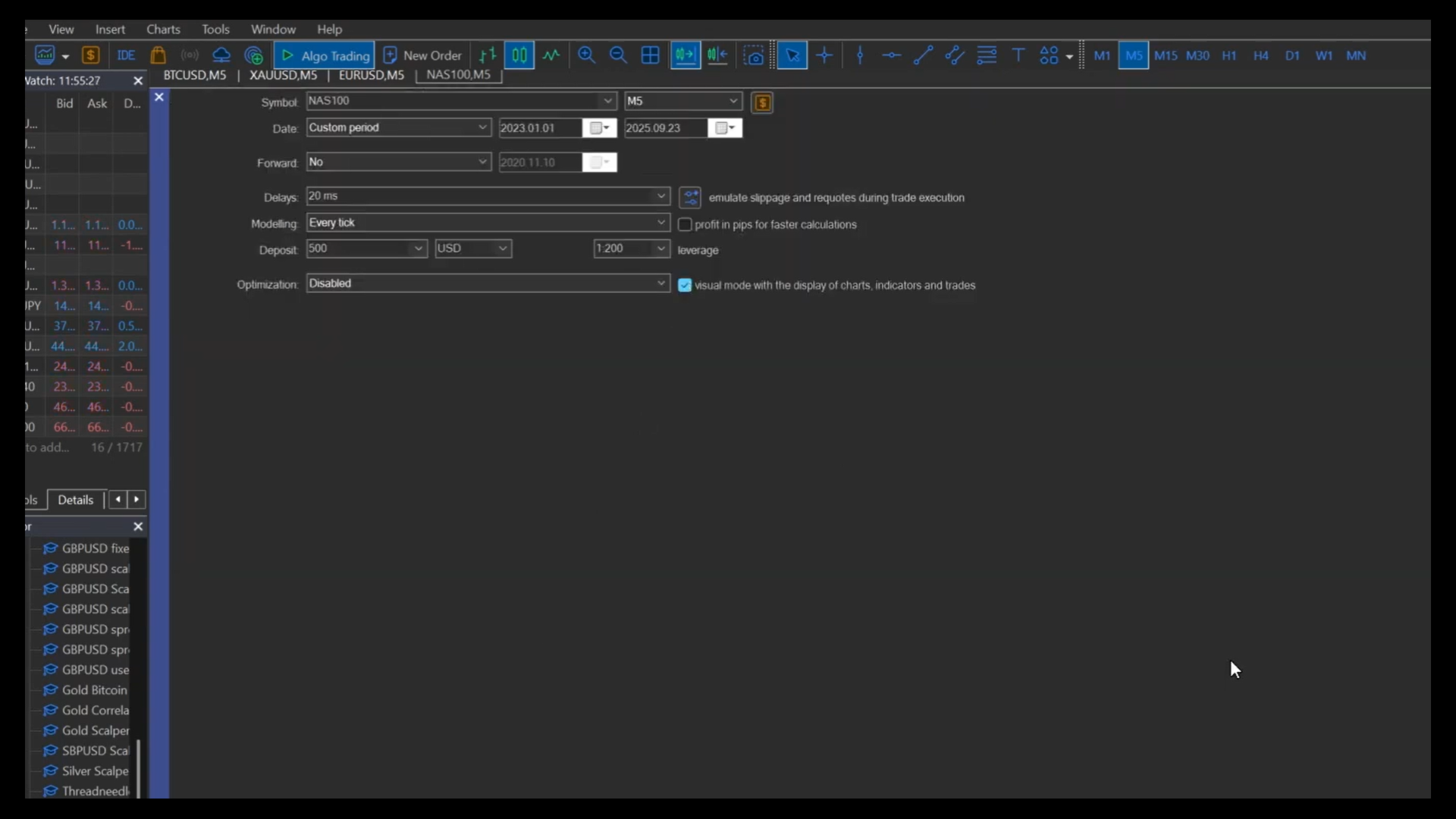Close the Market Watch panel
1456x819 pixels.
click(138, 80)
